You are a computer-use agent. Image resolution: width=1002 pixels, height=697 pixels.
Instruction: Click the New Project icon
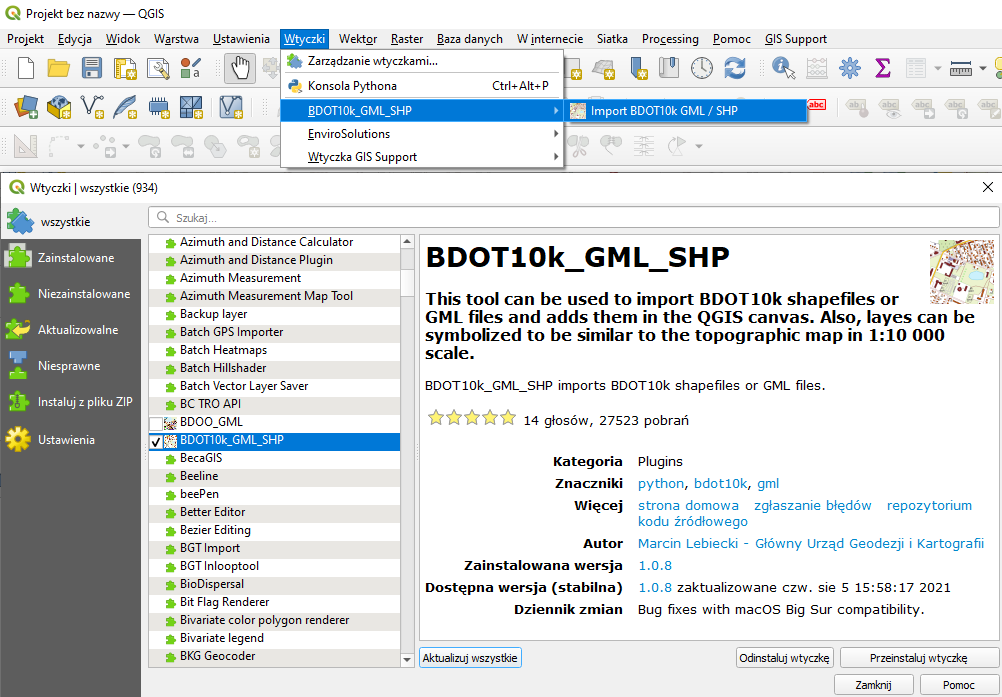(26, 68)
